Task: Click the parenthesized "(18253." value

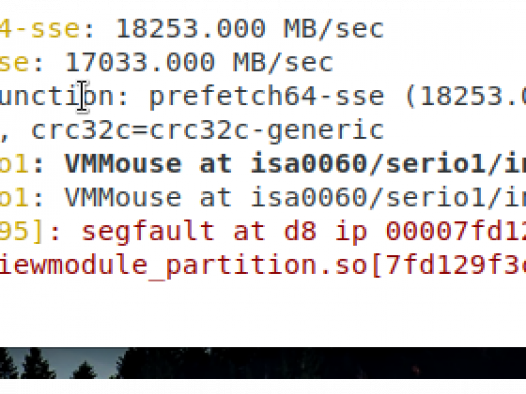Action: click(x=466, y=97)
